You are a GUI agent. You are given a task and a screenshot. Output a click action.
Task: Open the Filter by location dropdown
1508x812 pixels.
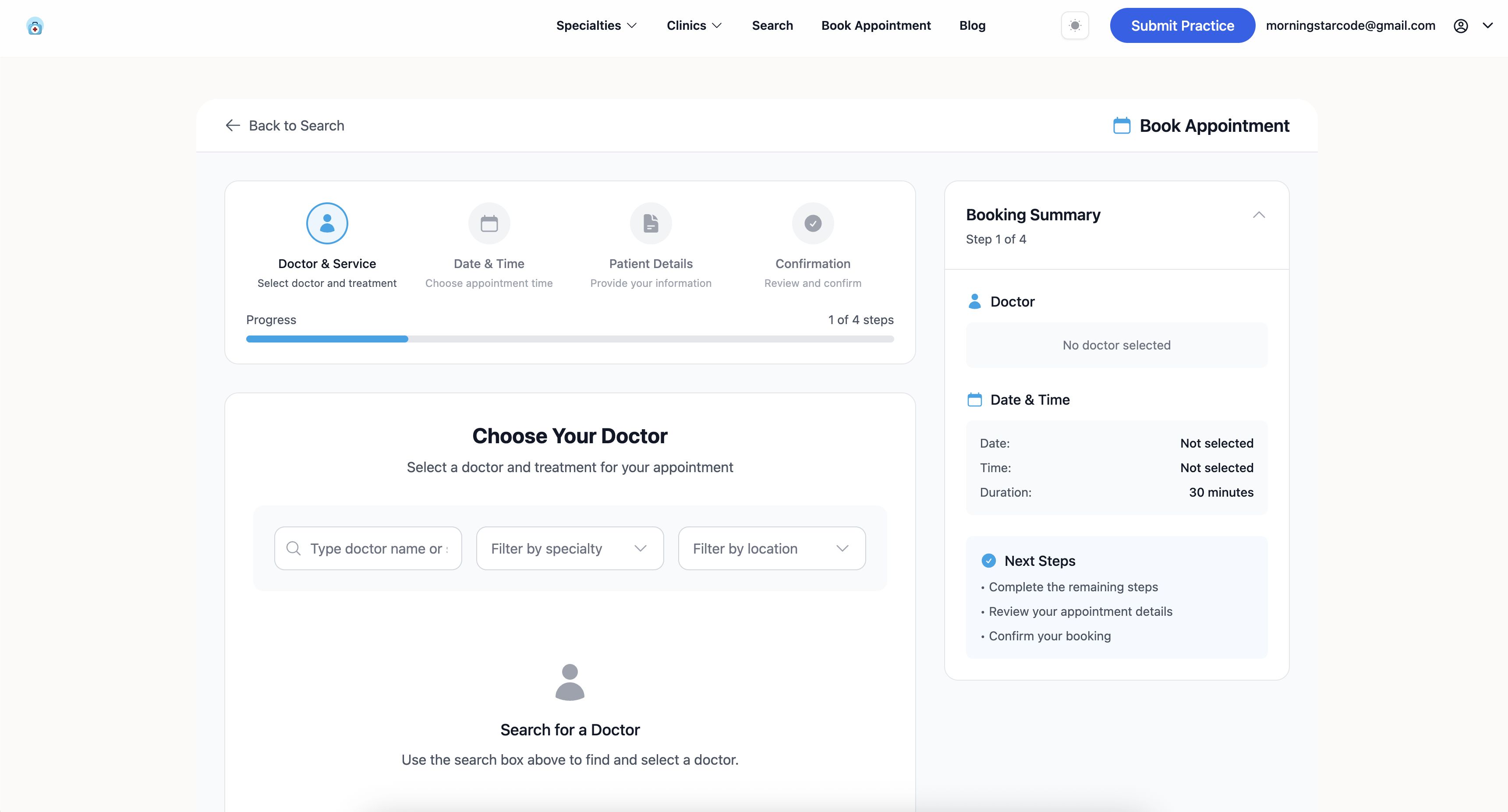coord(772,548)
